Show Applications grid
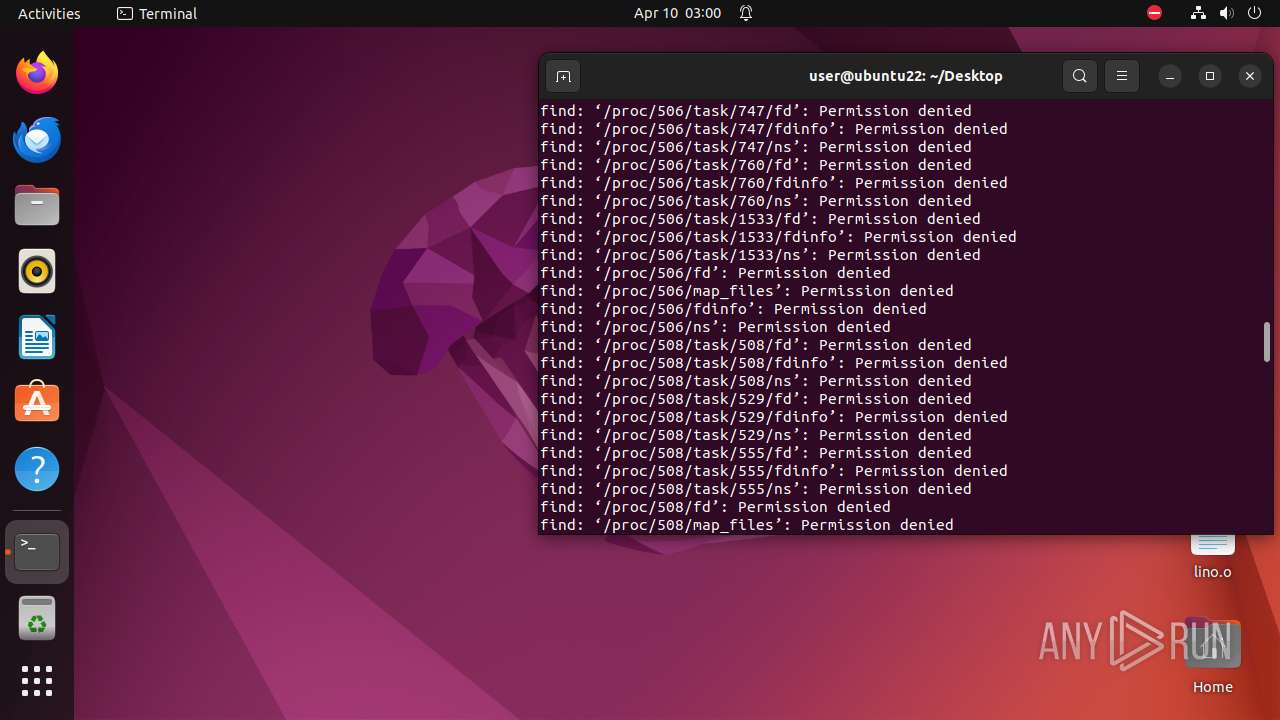 [37, 681]
